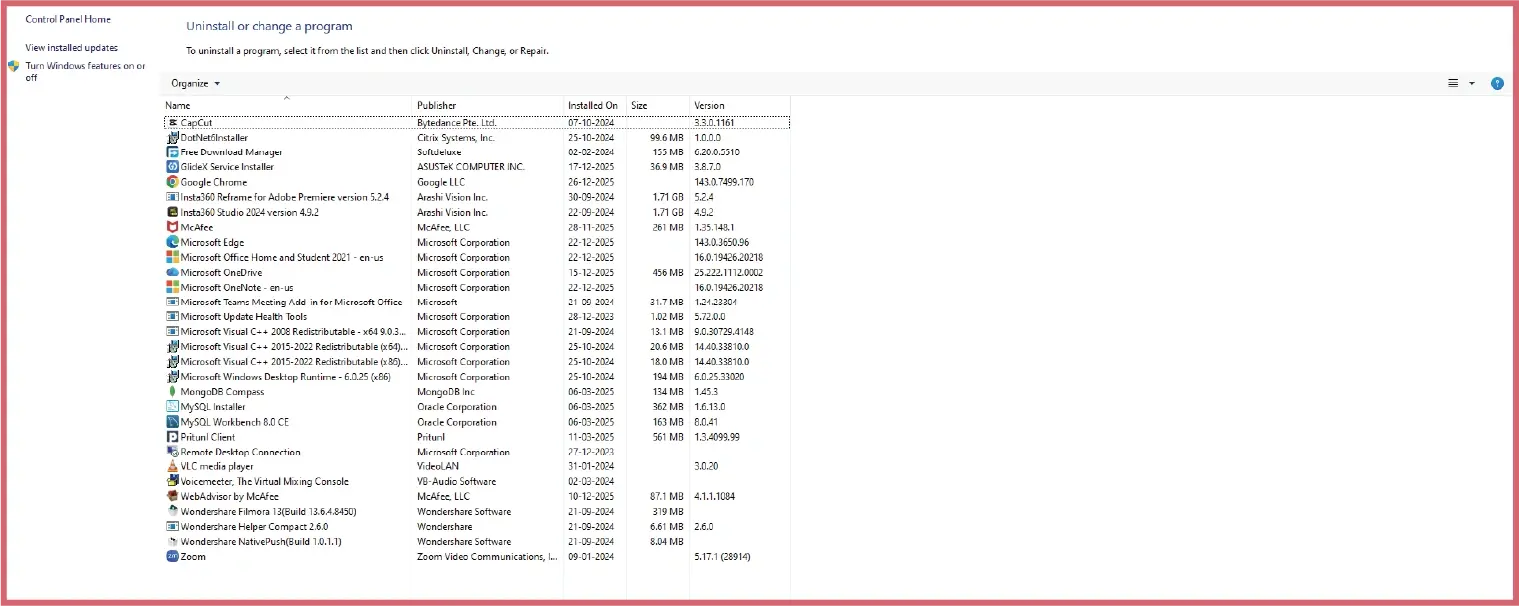Navigate to Control Panel Home

69,18
